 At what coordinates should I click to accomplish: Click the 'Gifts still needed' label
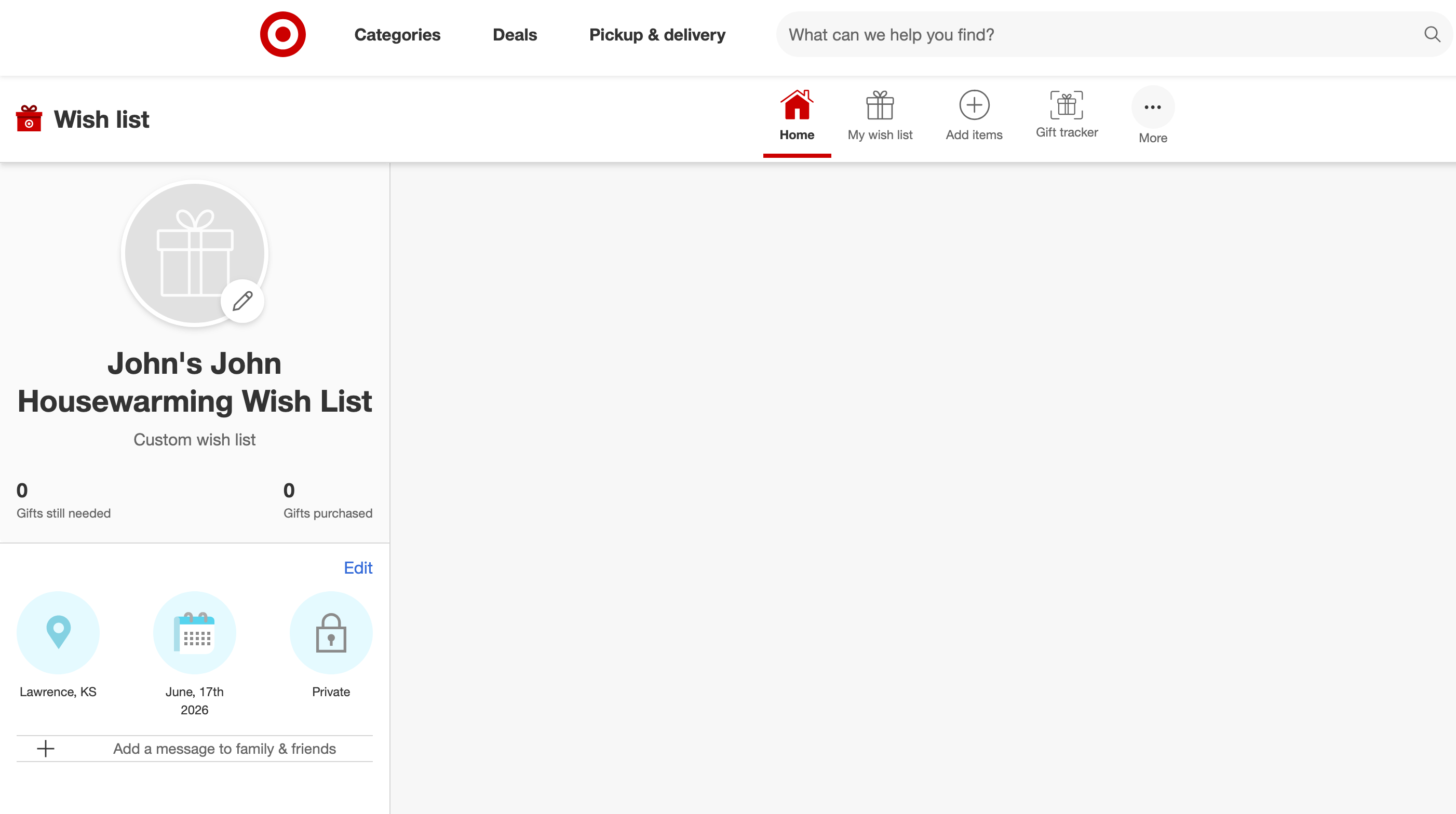pos(63,513)
